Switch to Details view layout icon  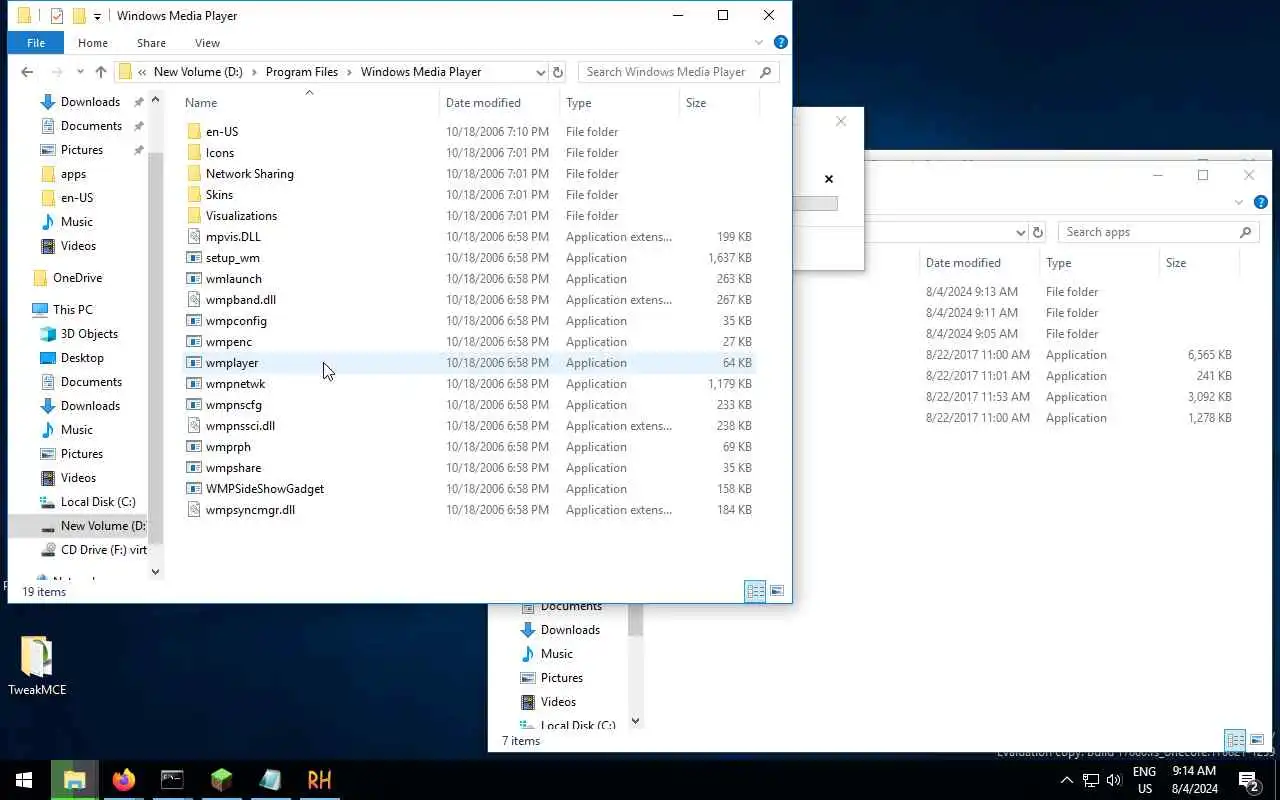point(755,591)
